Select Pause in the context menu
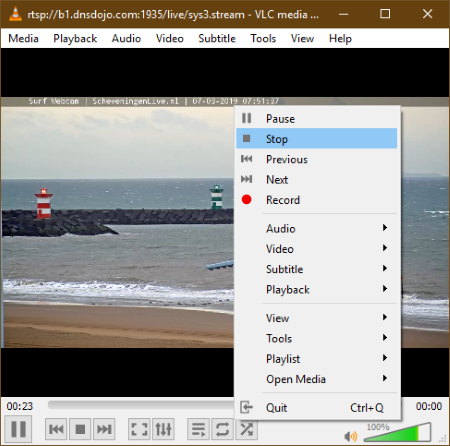Image resolution: width=450 pixels, height=446 pixels. (317, 119)
